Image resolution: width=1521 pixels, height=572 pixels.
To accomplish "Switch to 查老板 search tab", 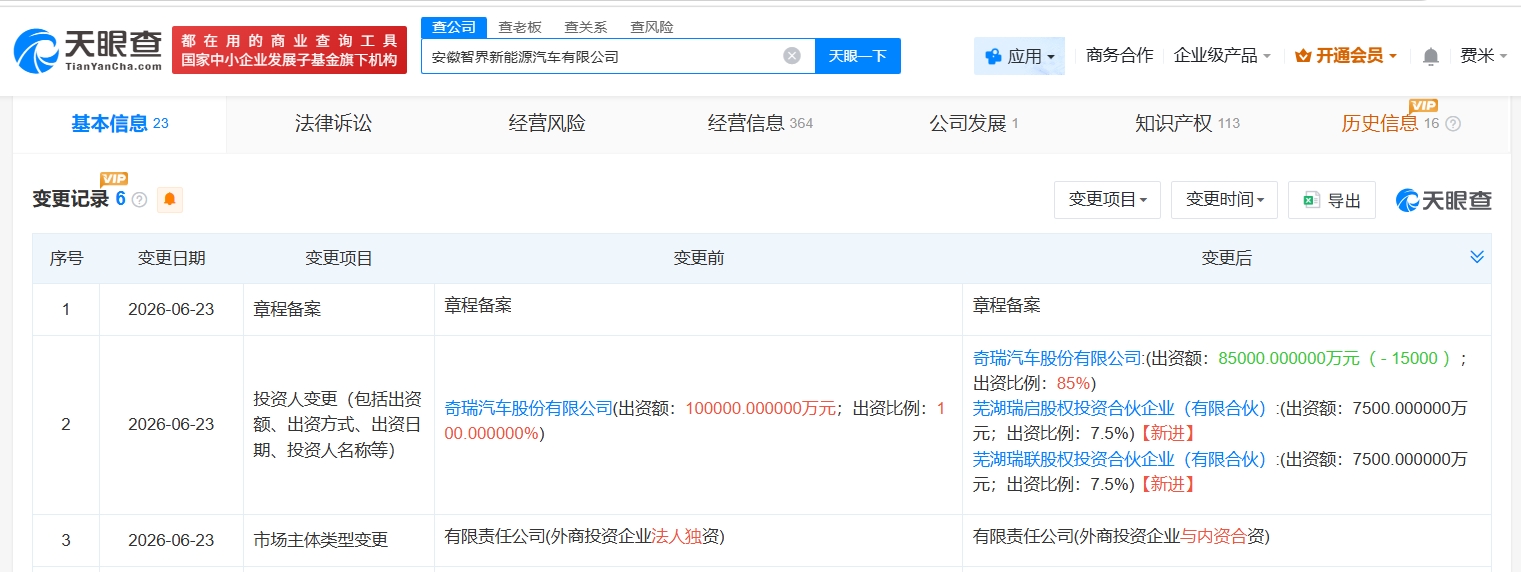I will tap(520, 27).
